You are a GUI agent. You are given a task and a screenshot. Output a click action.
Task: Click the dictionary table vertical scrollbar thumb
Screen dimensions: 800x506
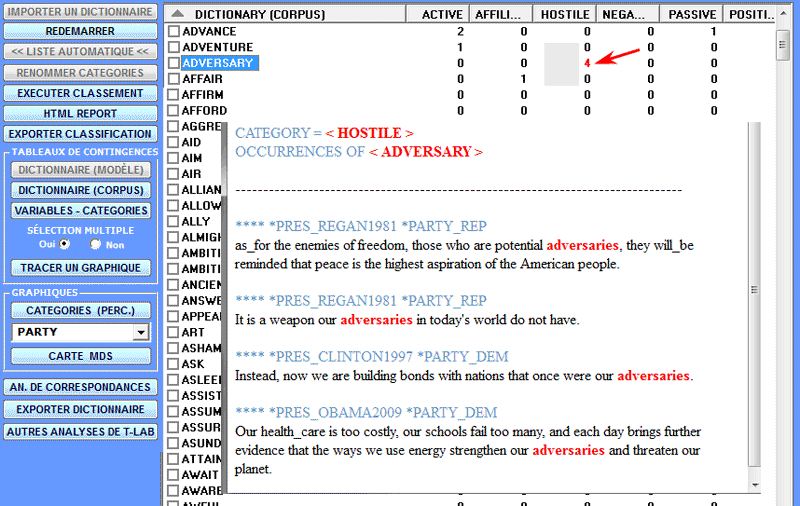click(782, 45)
